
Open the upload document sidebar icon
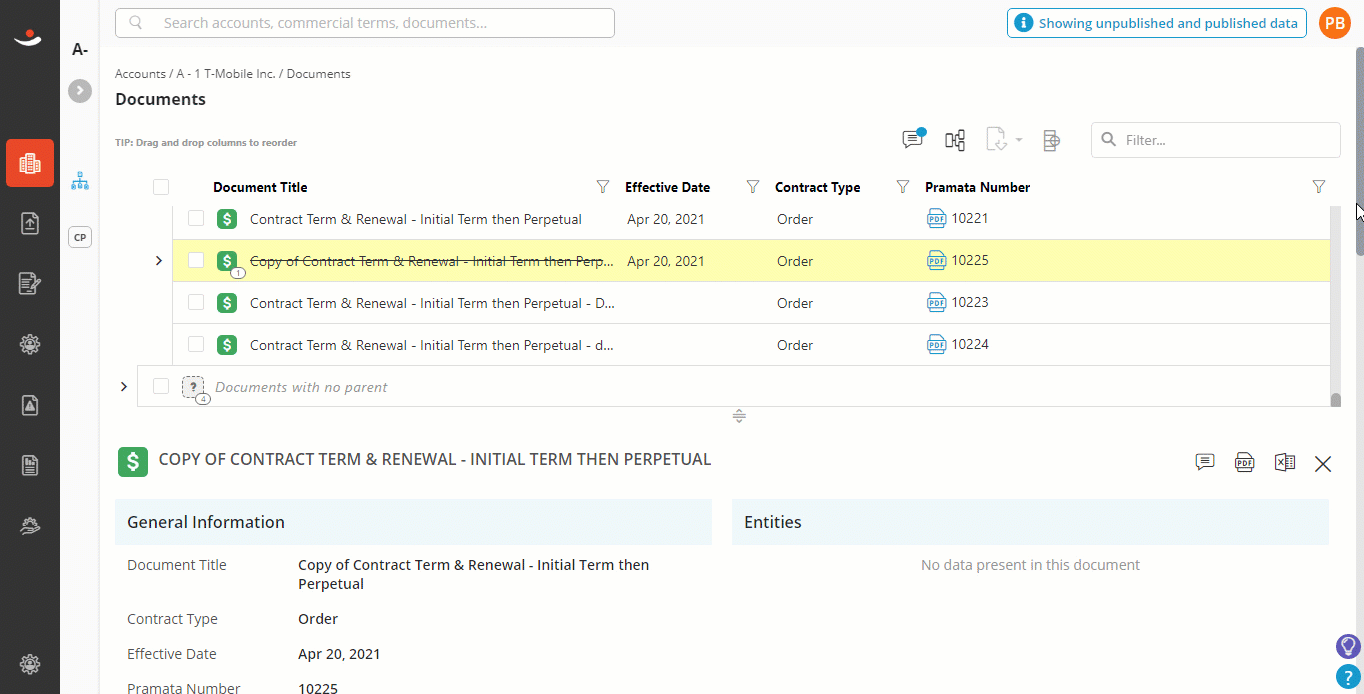pyautogui.click(x=30, y=223)
